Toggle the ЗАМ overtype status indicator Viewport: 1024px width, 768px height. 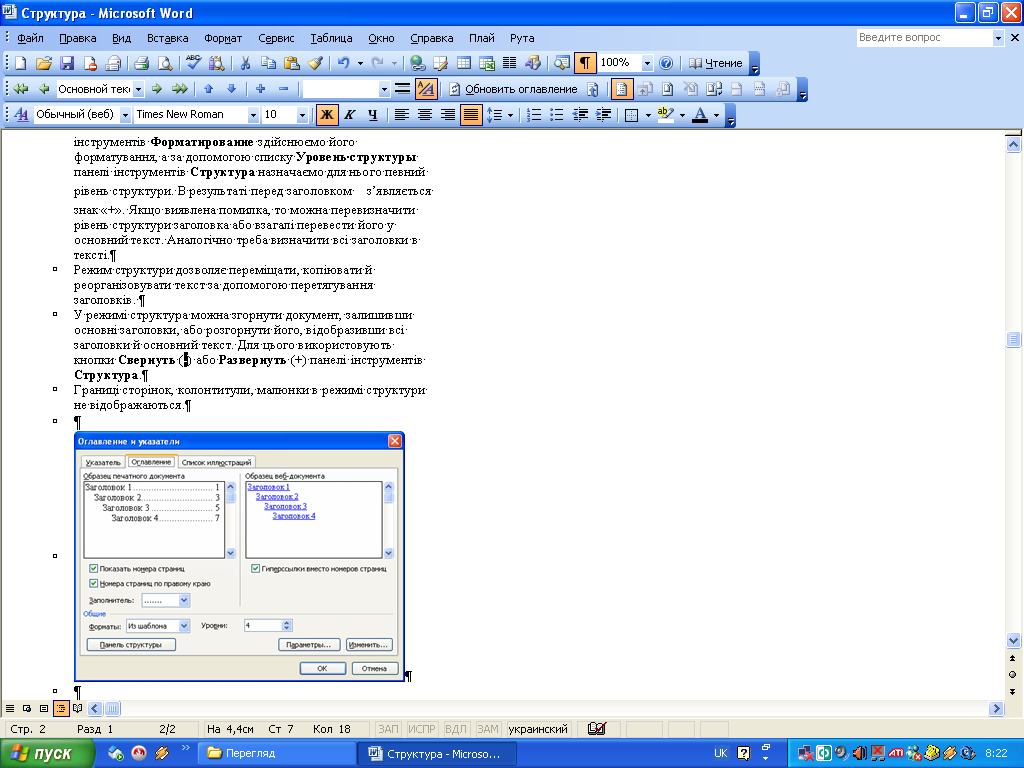(x=488, y=729)
